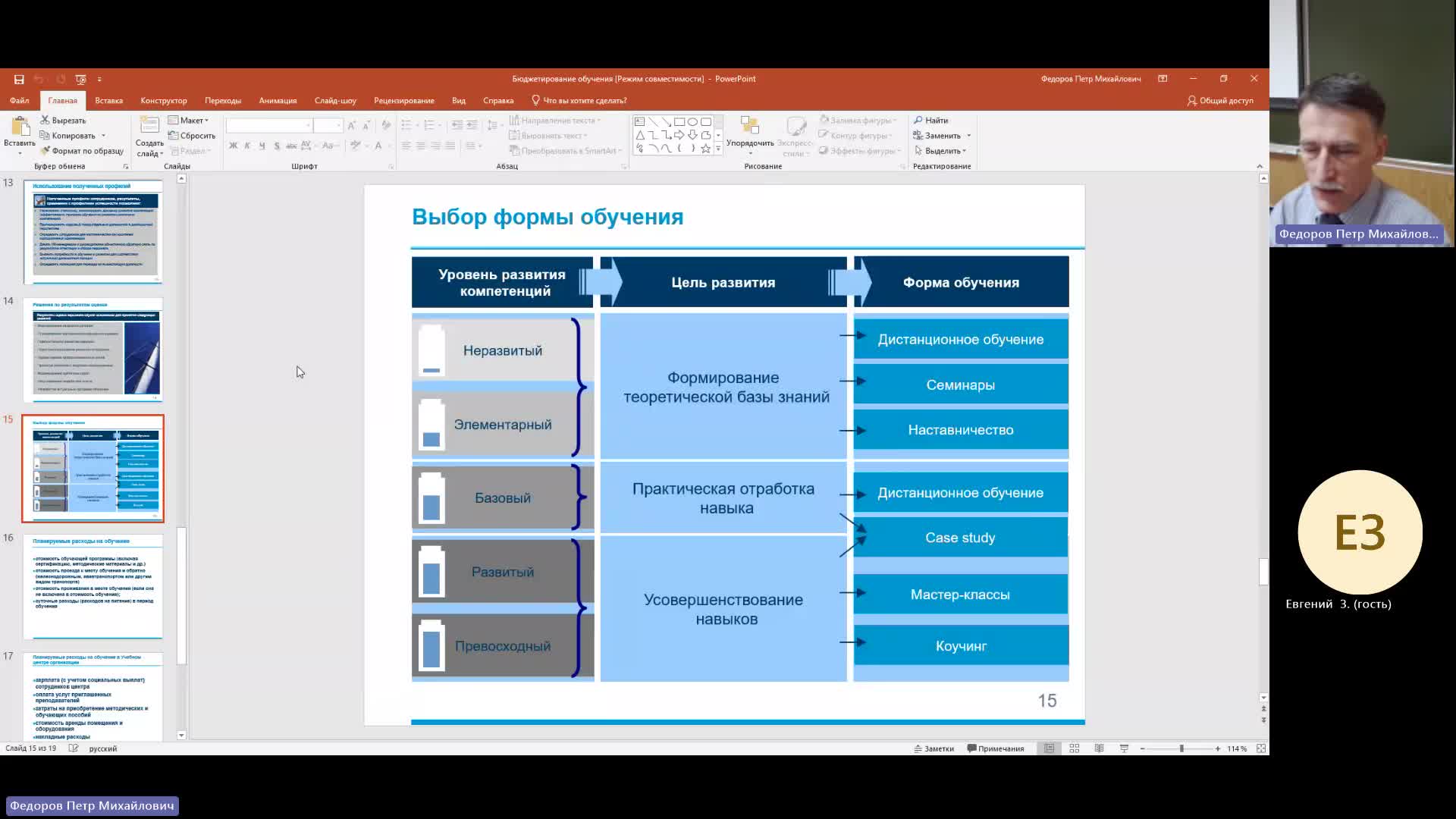The width and height of the screenshot is (1456, 819).
Task: Toggle bold Ж formatting
Action: (233, 146)
